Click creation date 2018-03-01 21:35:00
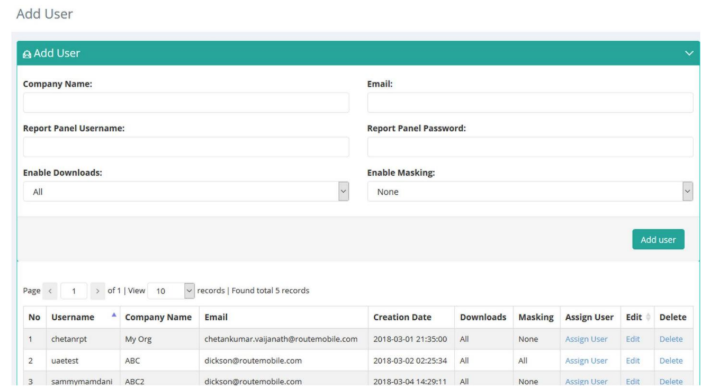Screen dimensions: 709x391 coord(410,339)
